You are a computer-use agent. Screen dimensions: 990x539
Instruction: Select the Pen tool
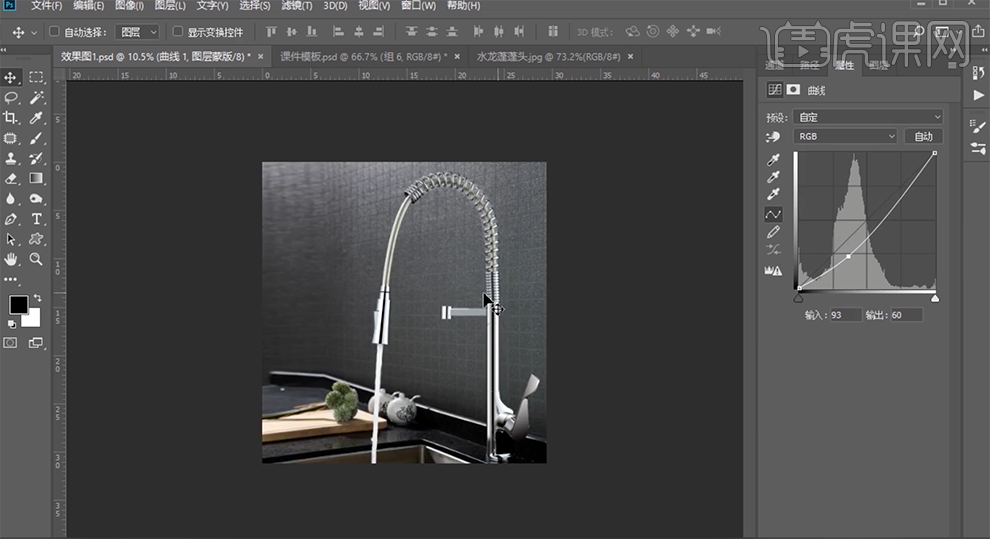pos(11,219)
